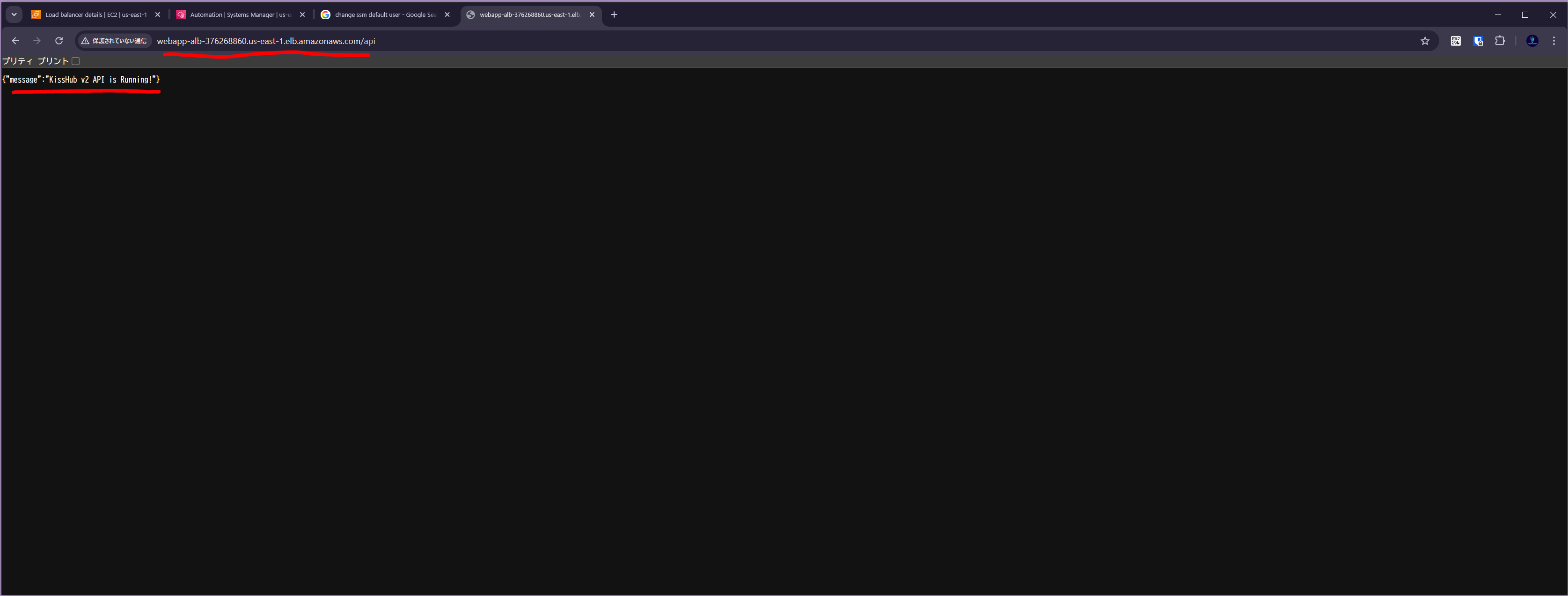This screenshot has width=1568, height=596.
Task: Open the Extensions puzzle menu
Action: [x=1500, y=41]
